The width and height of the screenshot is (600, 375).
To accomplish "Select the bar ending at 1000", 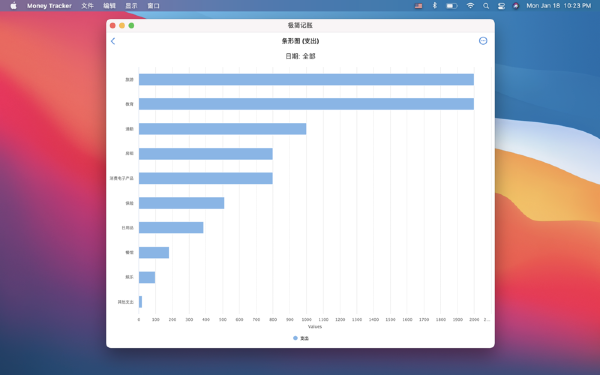I will tap(222, 129).
